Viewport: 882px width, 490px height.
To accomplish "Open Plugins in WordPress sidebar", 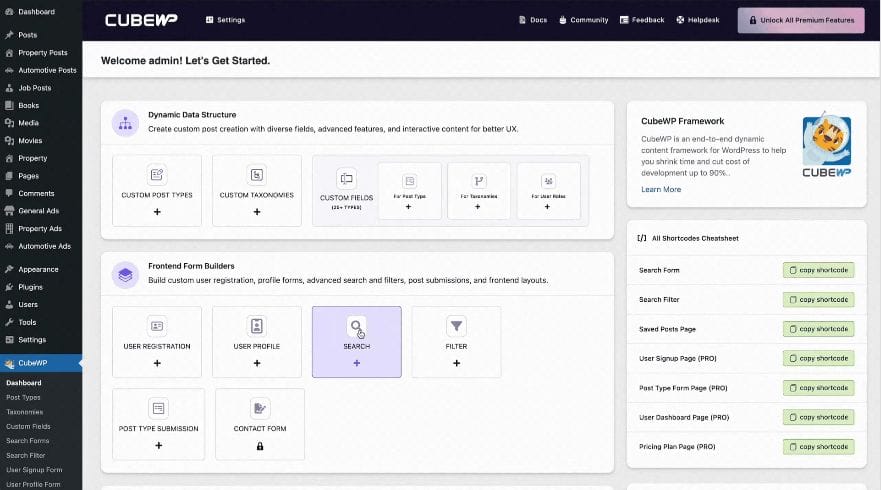I will [30, 287].
